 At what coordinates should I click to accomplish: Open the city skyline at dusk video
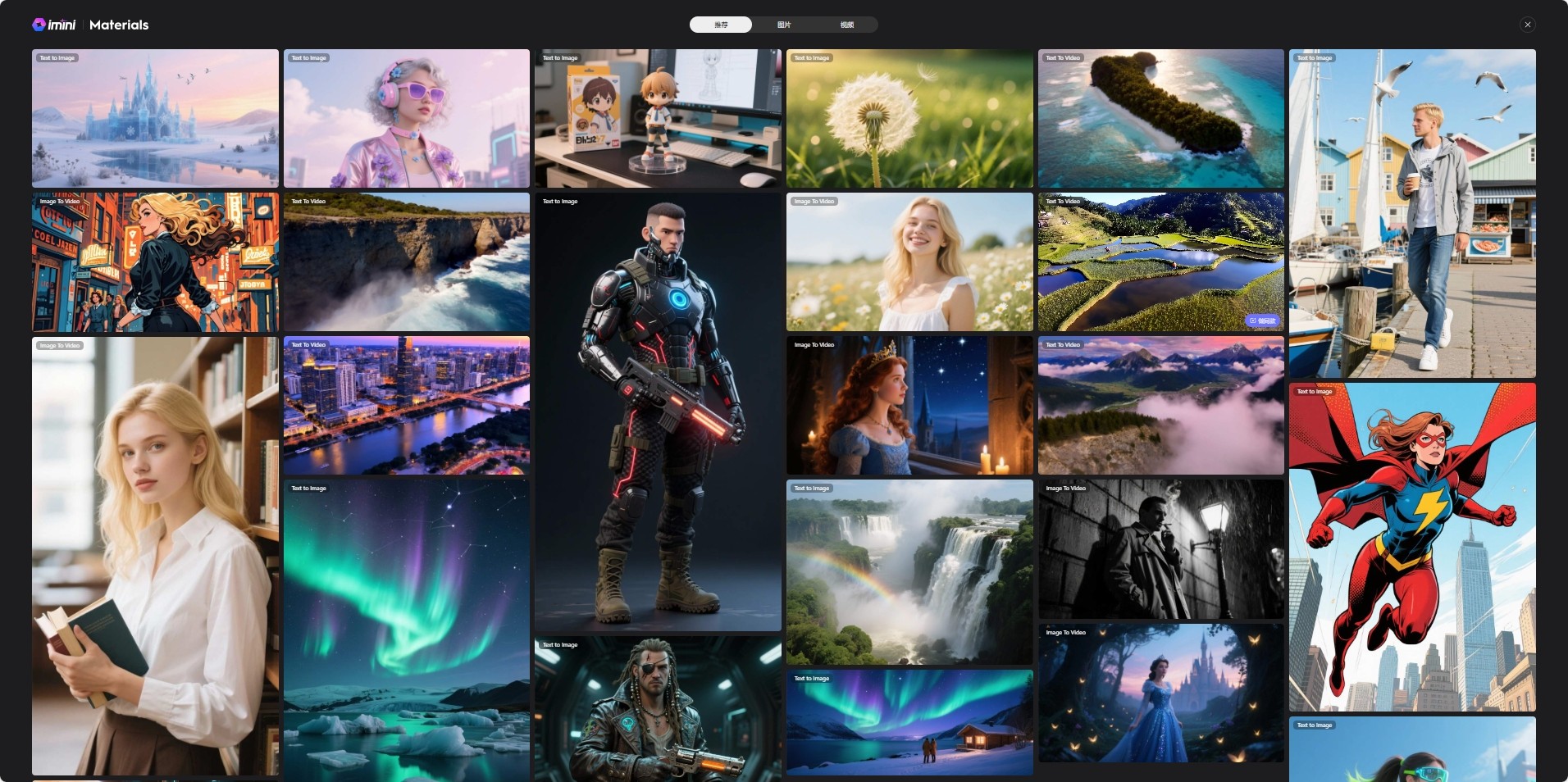coord(407,405)
